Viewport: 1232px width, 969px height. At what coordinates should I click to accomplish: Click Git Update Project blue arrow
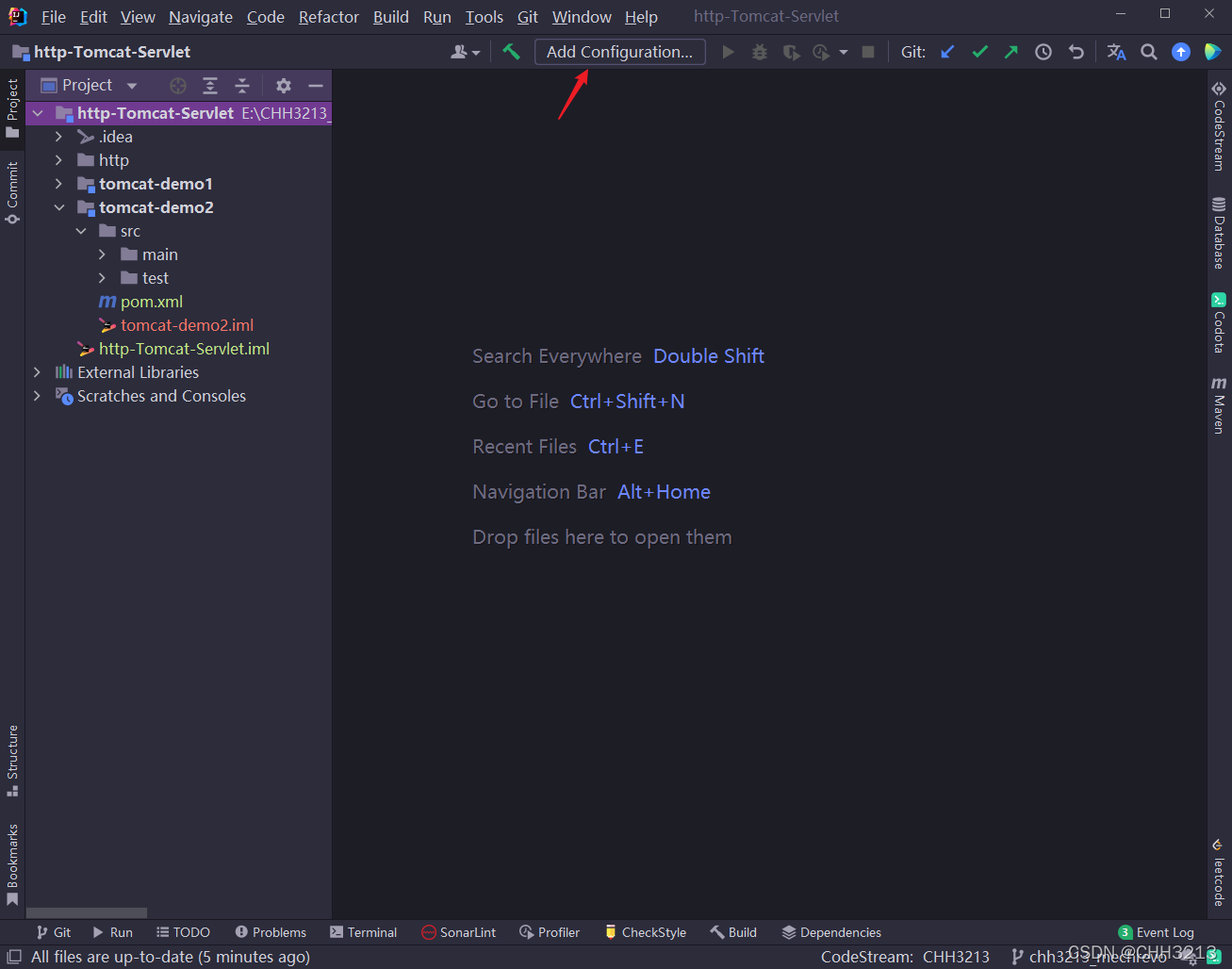(947, 52)
